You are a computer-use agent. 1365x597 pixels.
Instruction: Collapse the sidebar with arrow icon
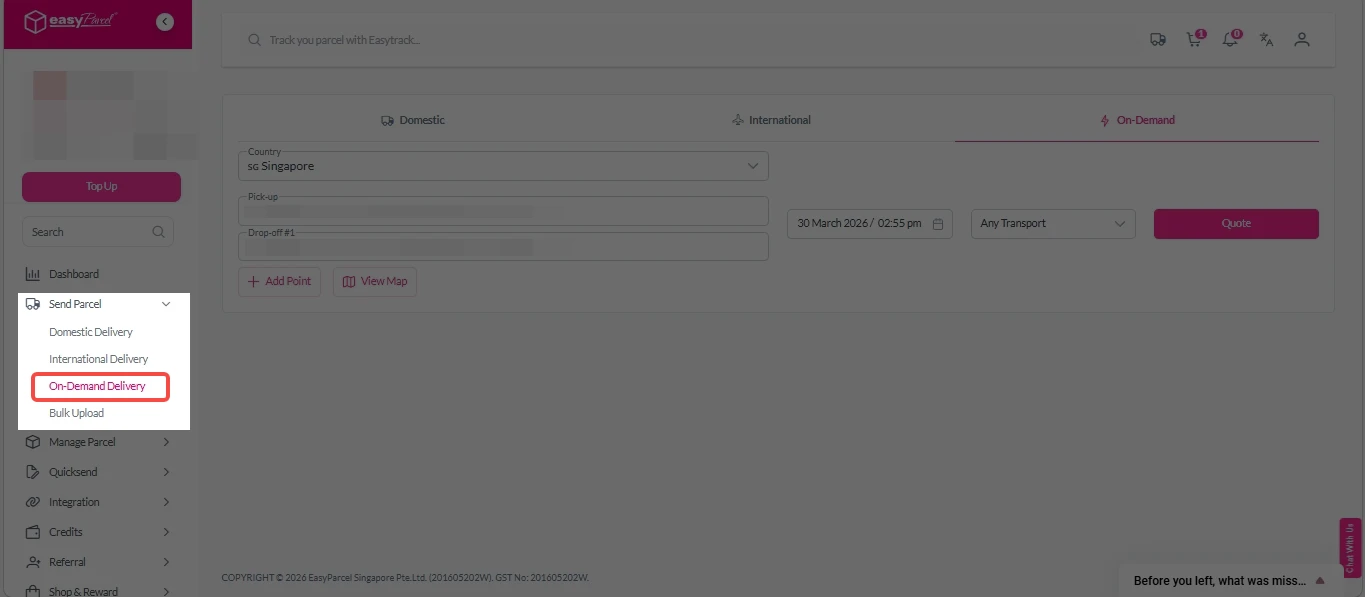pyautogui.click(x=165, y=22)
